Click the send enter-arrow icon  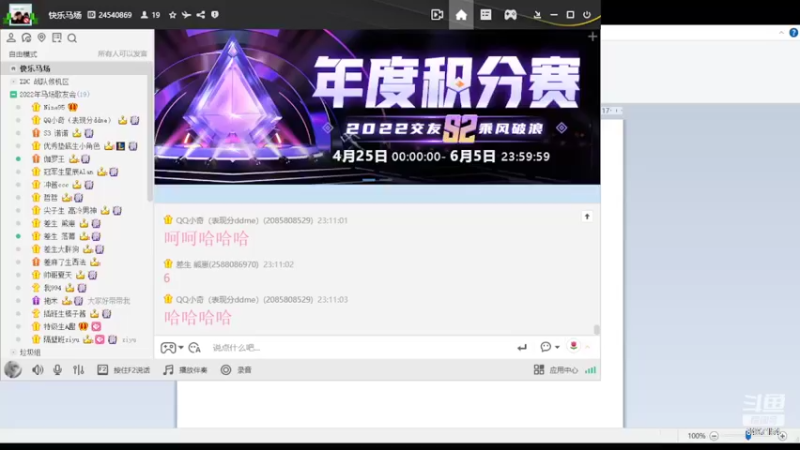click(521, 347)
